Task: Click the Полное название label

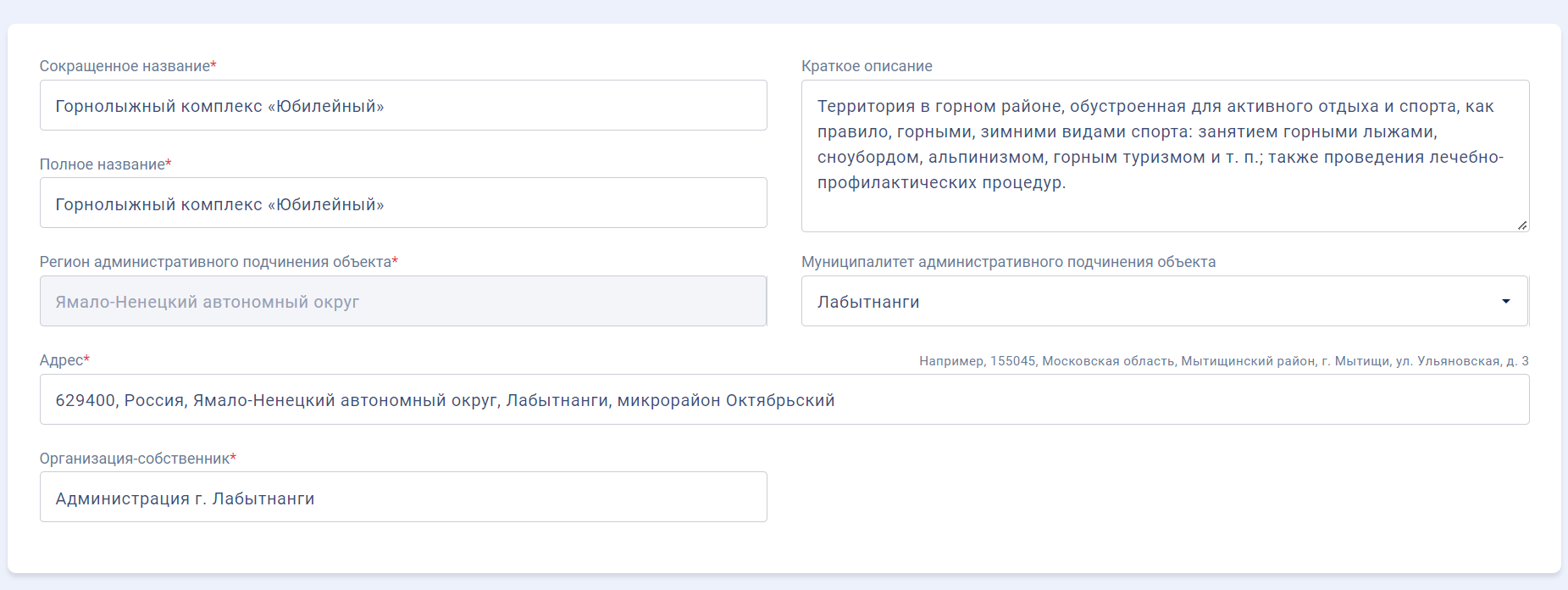Action: click(x=105, y=164)
